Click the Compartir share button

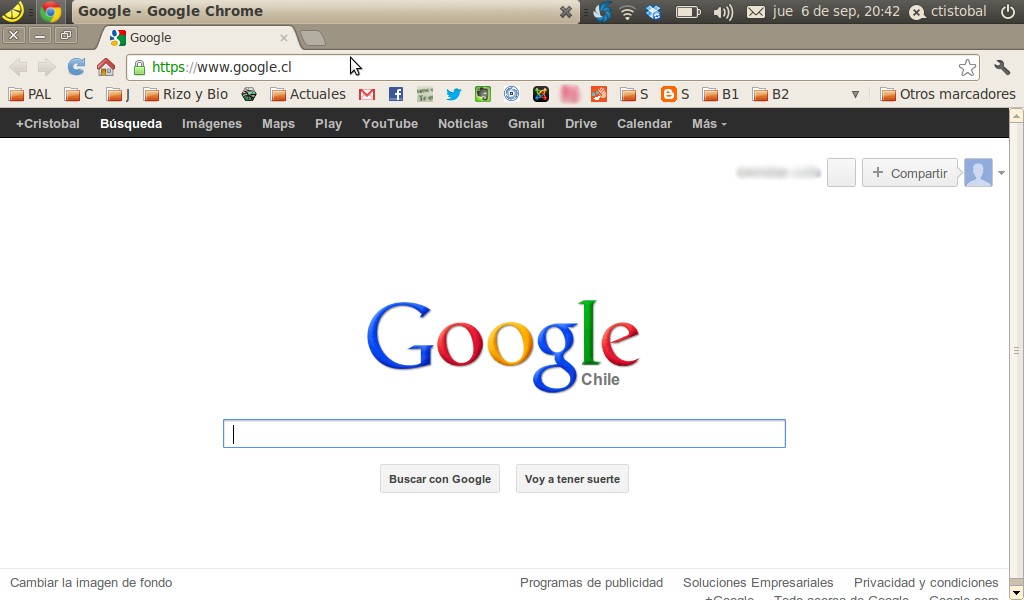point(910,173)
